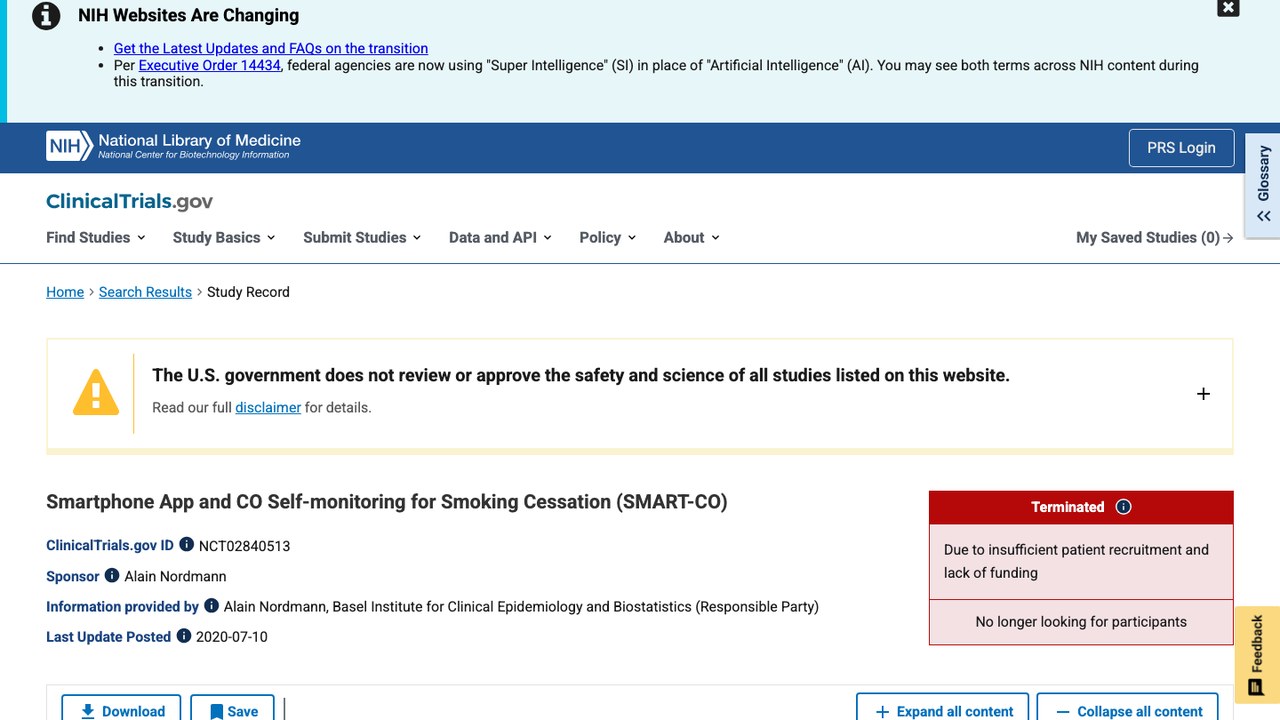Open the Feedback tab
Screen dimensions: 1280x720
click(x=1257, y=654)
